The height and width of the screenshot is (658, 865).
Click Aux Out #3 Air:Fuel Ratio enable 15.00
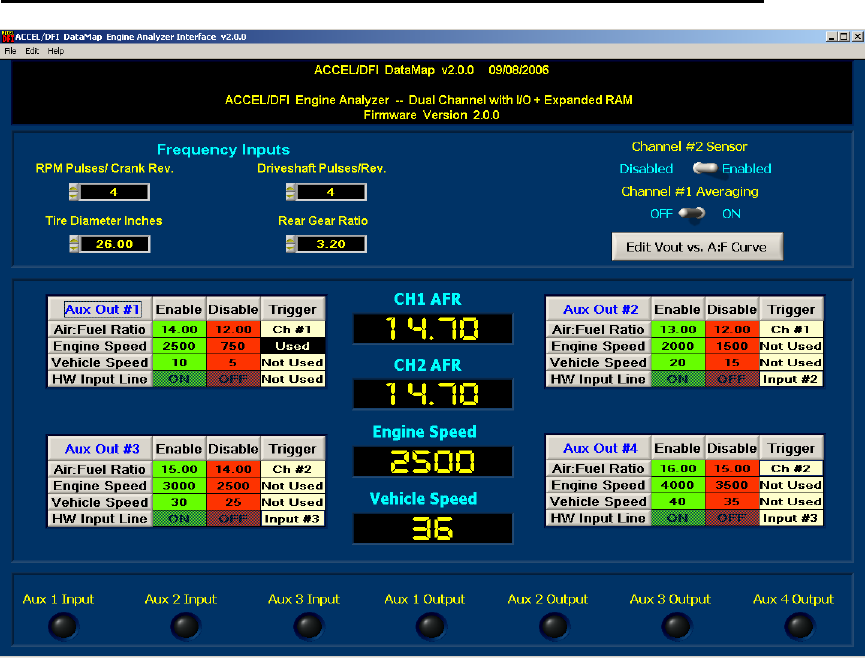[179, 469]
